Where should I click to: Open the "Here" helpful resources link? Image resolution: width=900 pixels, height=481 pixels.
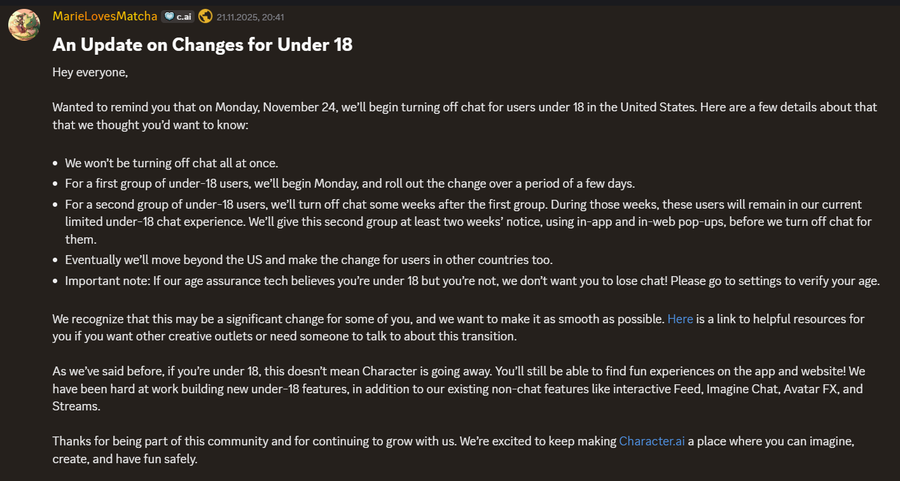click(x=680, y=319)
